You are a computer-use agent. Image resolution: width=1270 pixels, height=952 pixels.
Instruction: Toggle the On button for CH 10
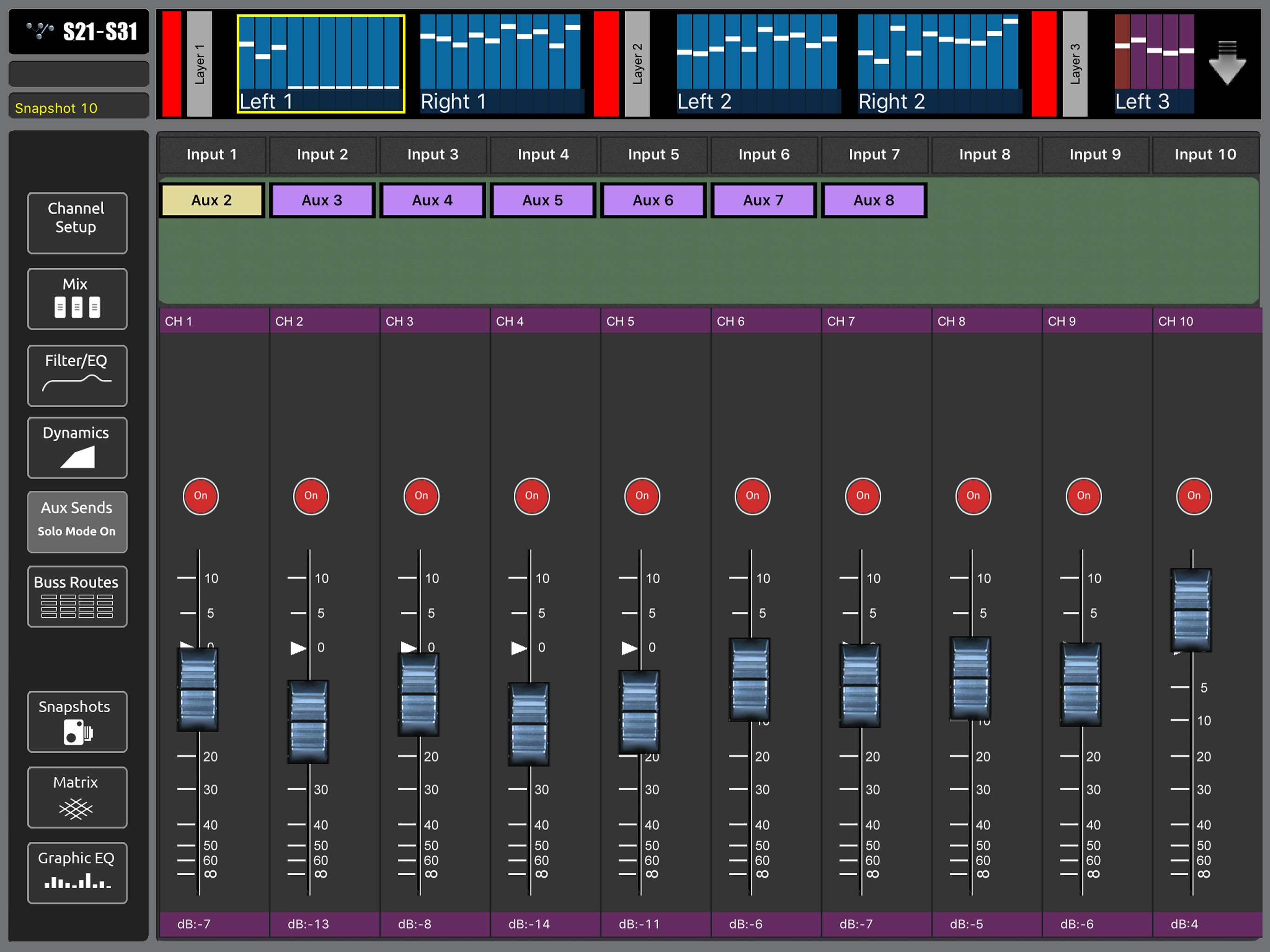(1194, 496)
